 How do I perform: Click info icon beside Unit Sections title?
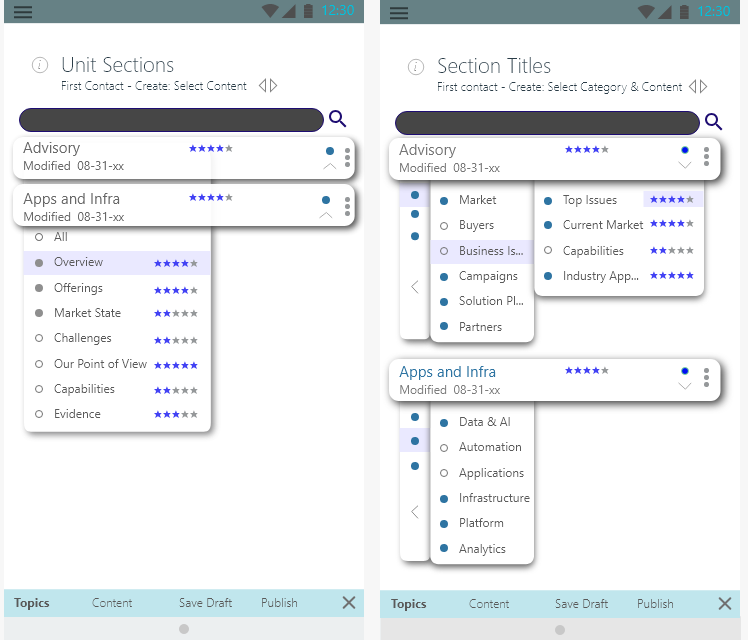pyautogui.click(x=40, y=66)
